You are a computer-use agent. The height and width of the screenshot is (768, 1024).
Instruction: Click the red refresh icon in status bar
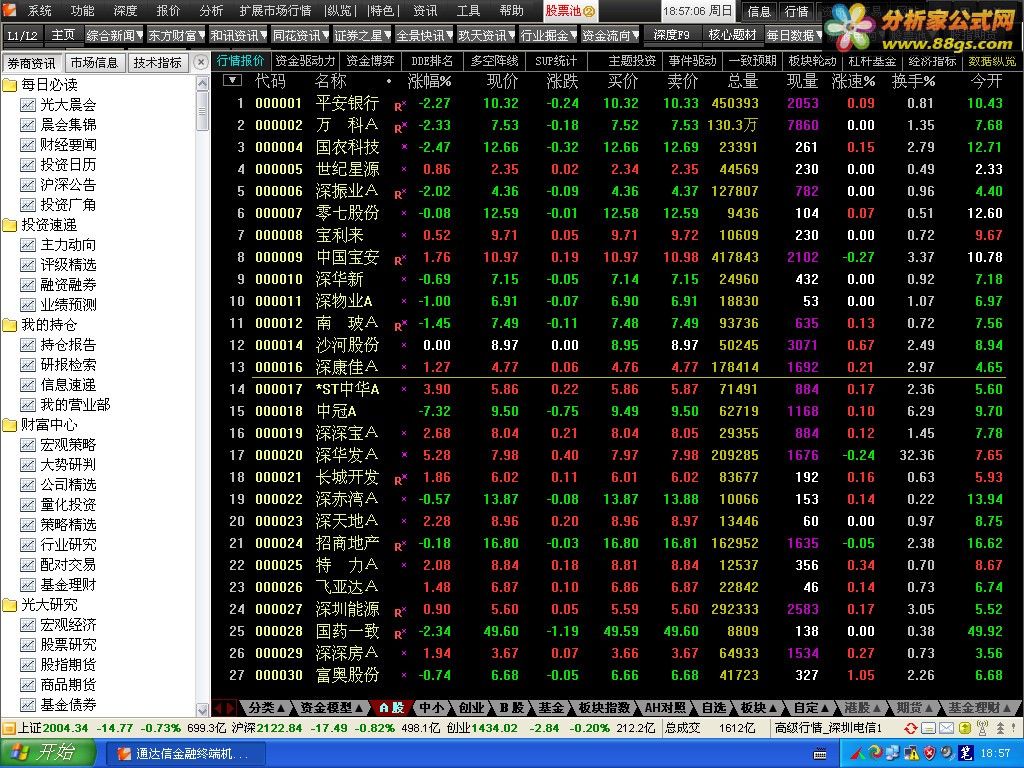910,728
